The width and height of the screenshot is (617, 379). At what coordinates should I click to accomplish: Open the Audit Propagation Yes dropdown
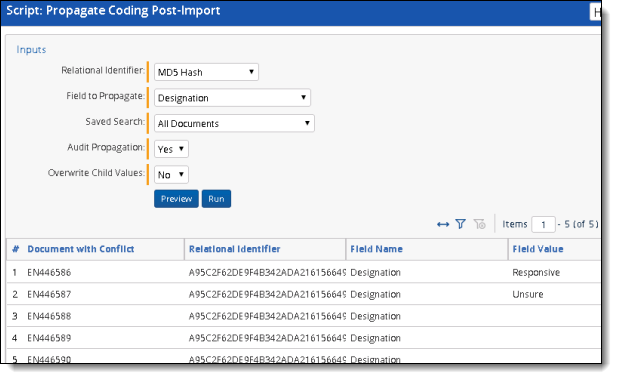point(171,149)
